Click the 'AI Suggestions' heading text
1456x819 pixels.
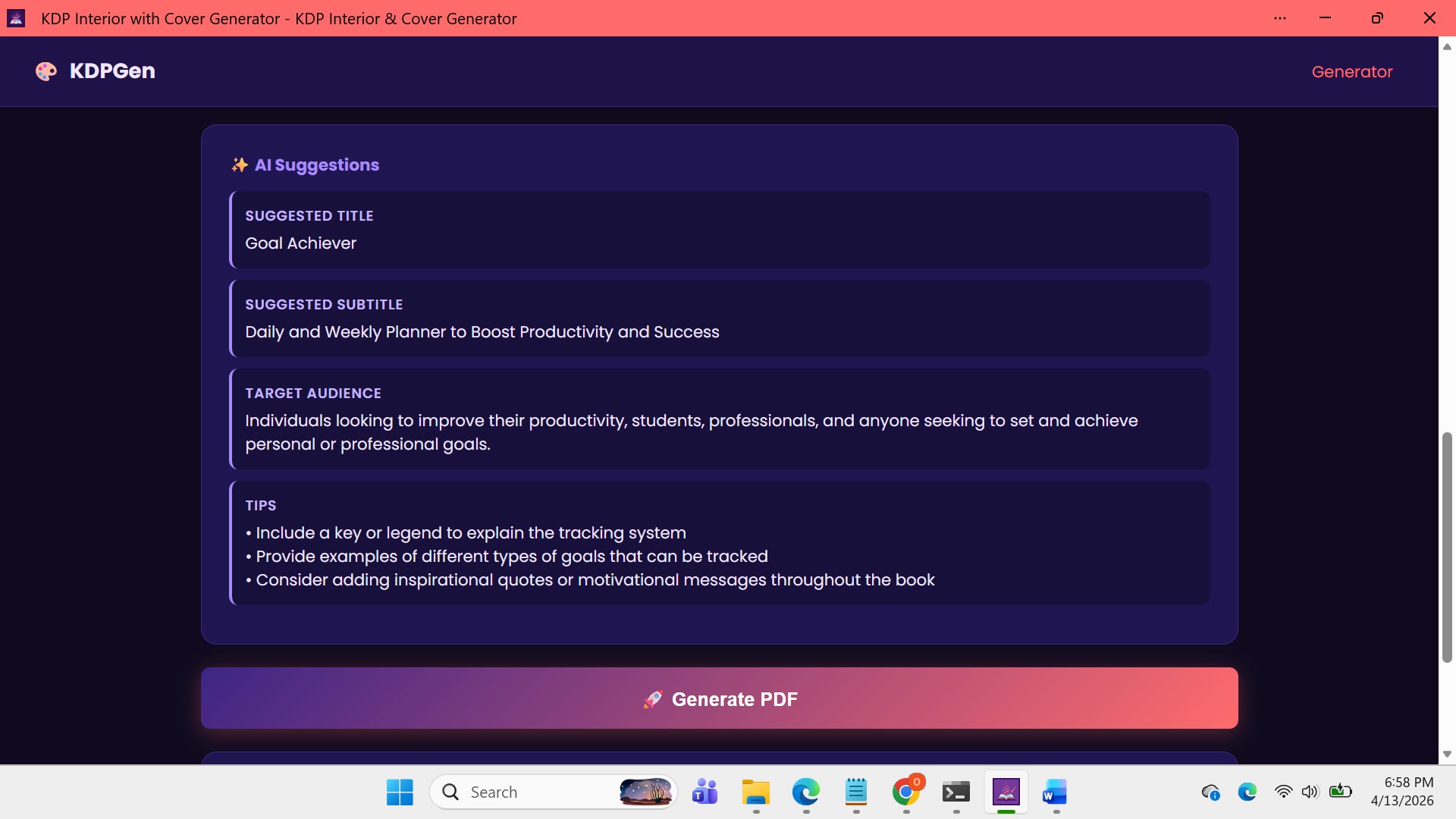(x=317, y=165)
